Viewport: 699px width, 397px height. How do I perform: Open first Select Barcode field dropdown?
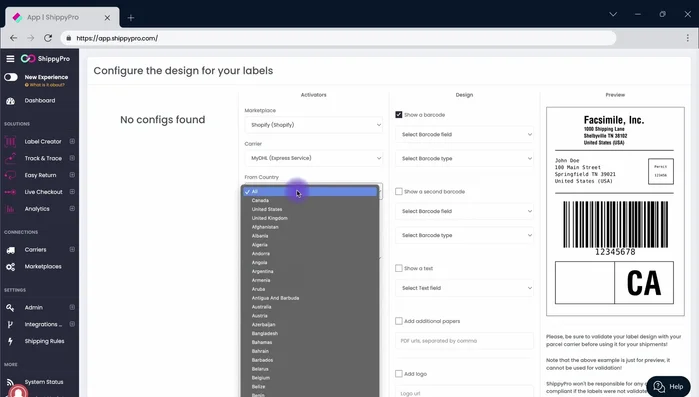pos(464,135)
